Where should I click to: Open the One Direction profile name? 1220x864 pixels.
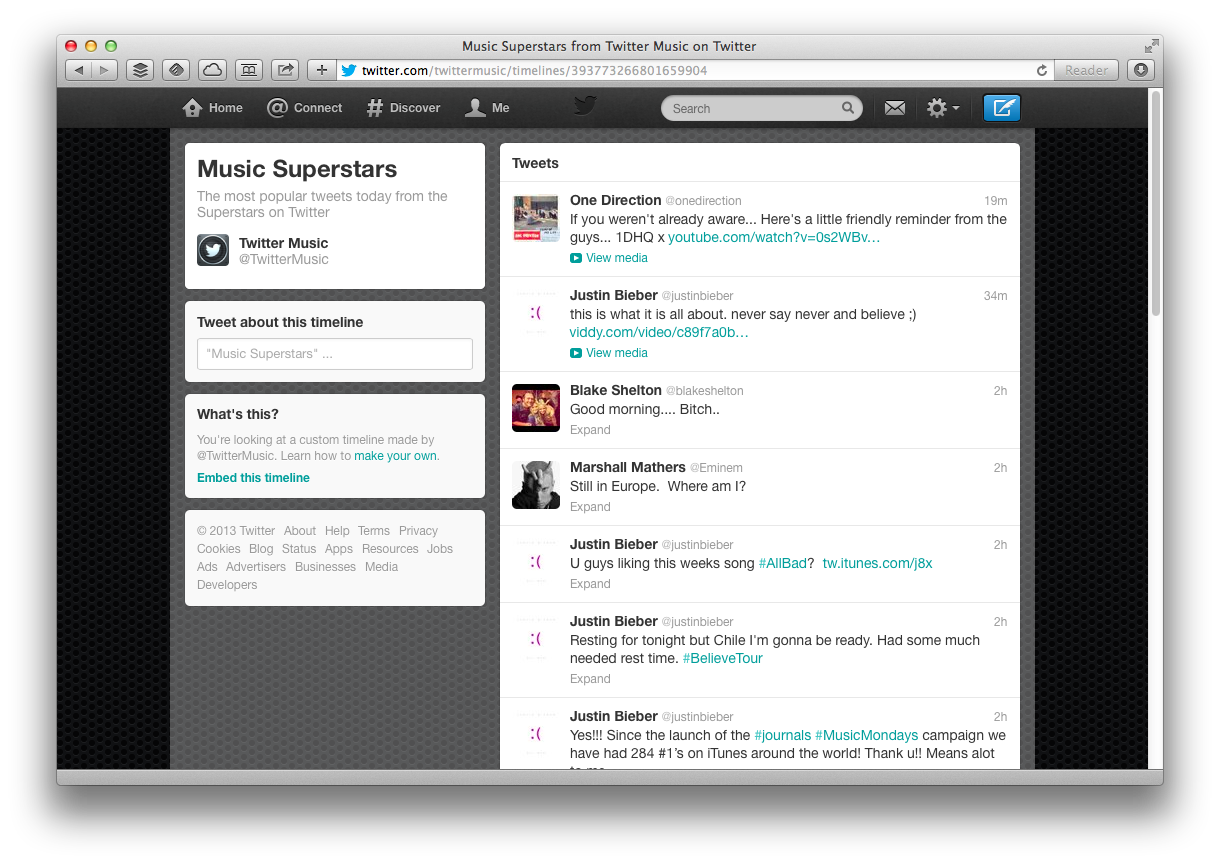616,200
